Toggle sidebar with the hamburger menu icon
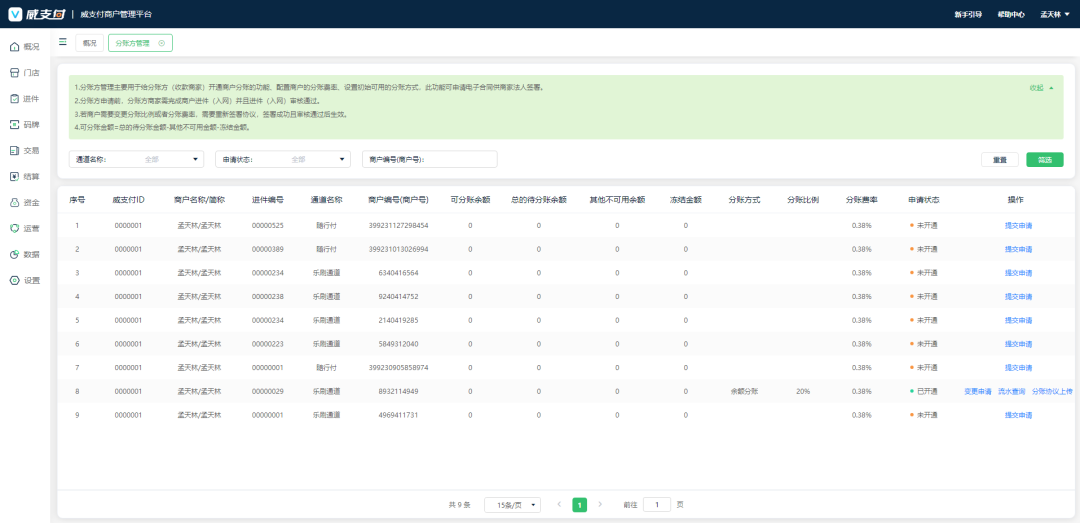 63,42
